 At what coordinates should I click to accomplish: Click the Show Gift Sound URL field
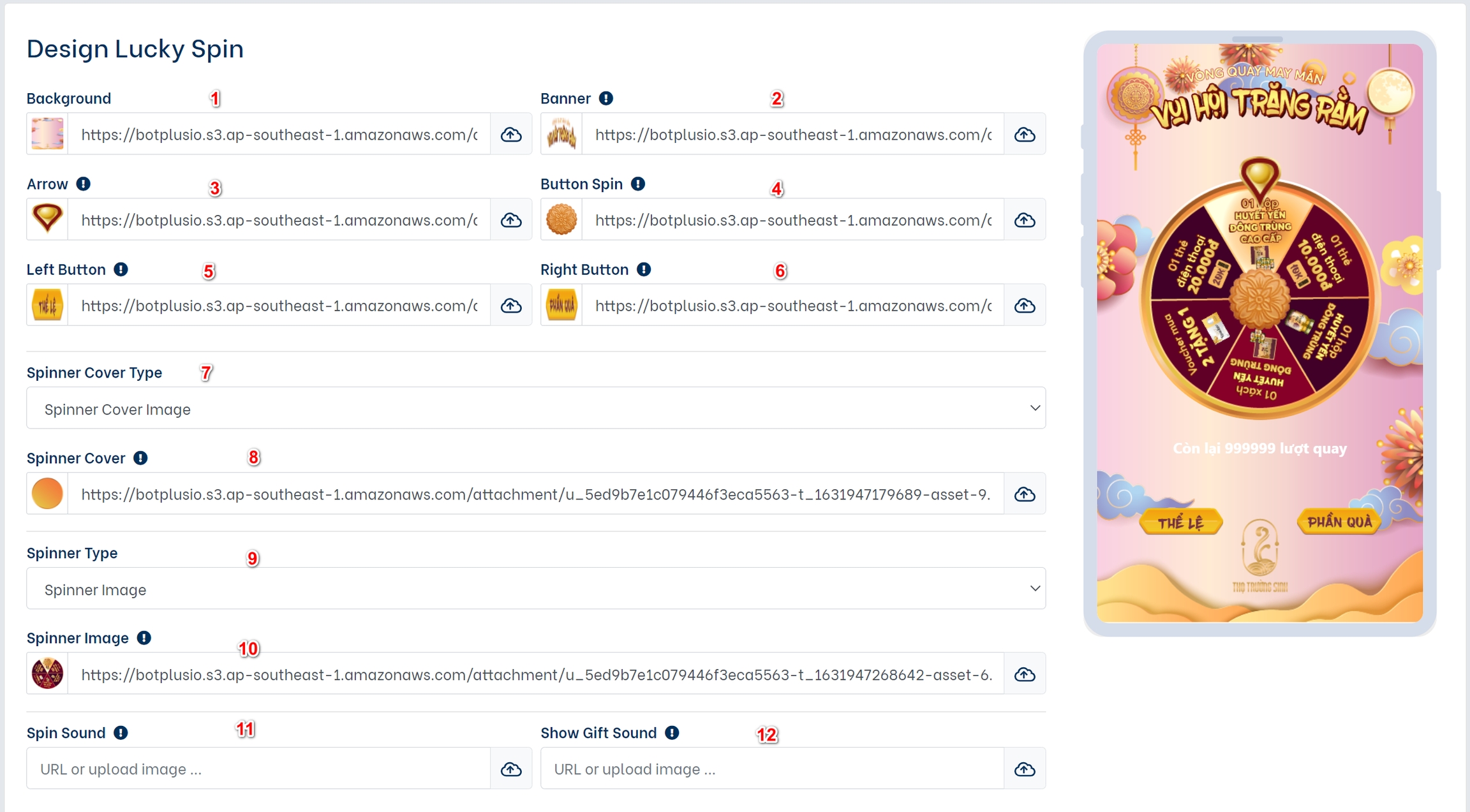pyautogui.click(x=772, y=769)
